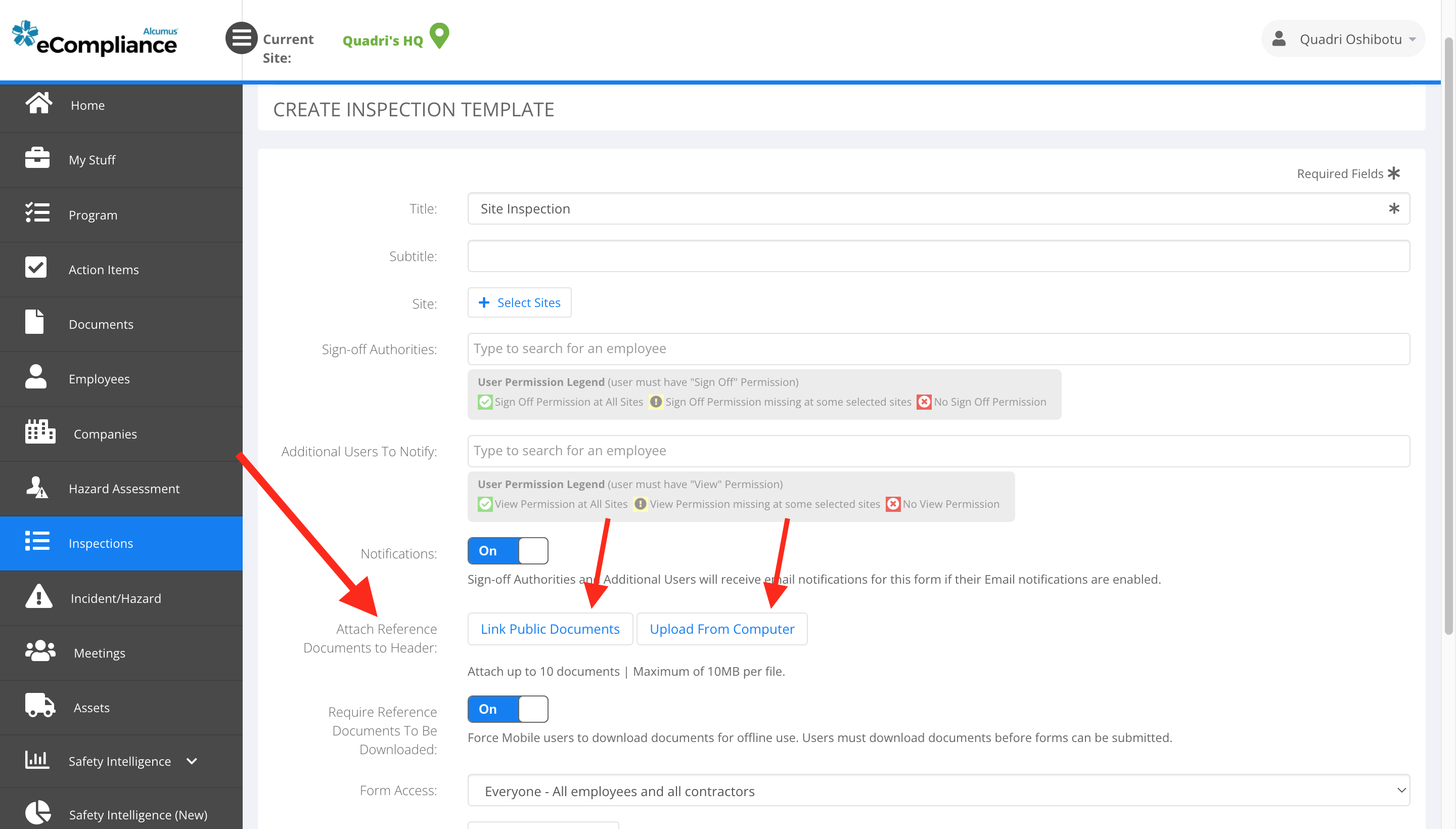Click the Hazard Assessment shield icon
Image resolution: width=1456 pixels, height=829 pixels.
[x=37, y=487]
